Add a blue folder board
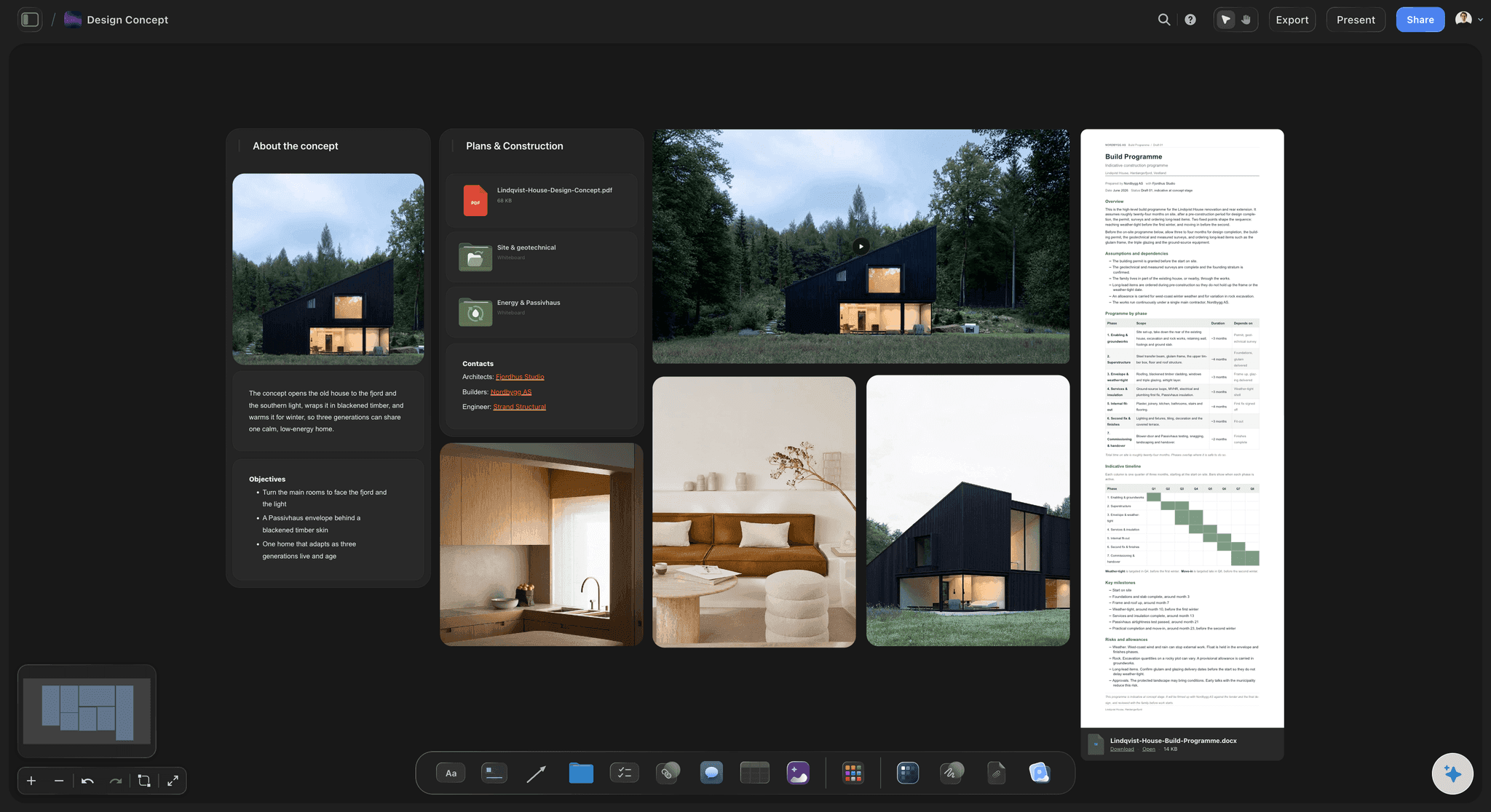1491x812 pixels. (x=581, y=773)
